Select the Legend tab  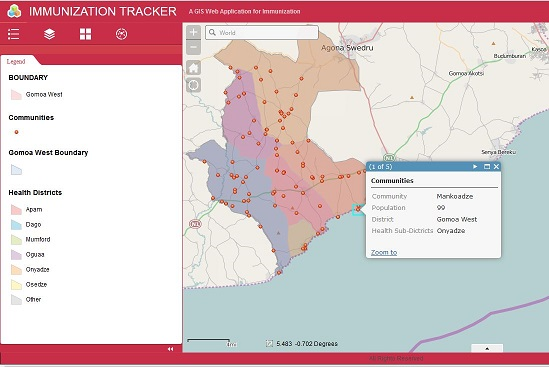[16, 62]
